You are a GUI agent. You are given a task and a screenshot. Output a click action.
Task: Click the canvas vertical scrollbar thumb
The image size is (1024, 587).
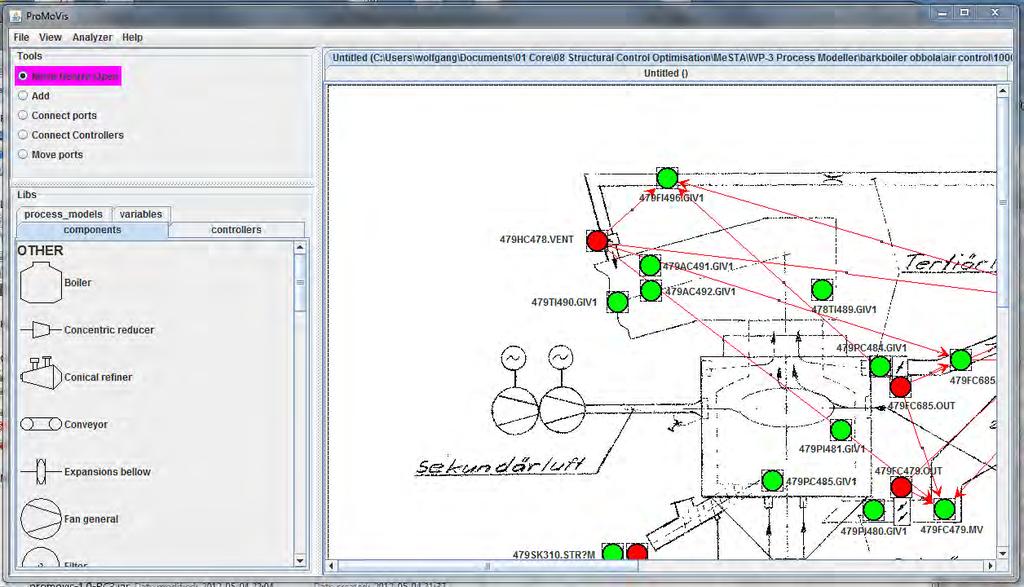(x=1002, y=202)
